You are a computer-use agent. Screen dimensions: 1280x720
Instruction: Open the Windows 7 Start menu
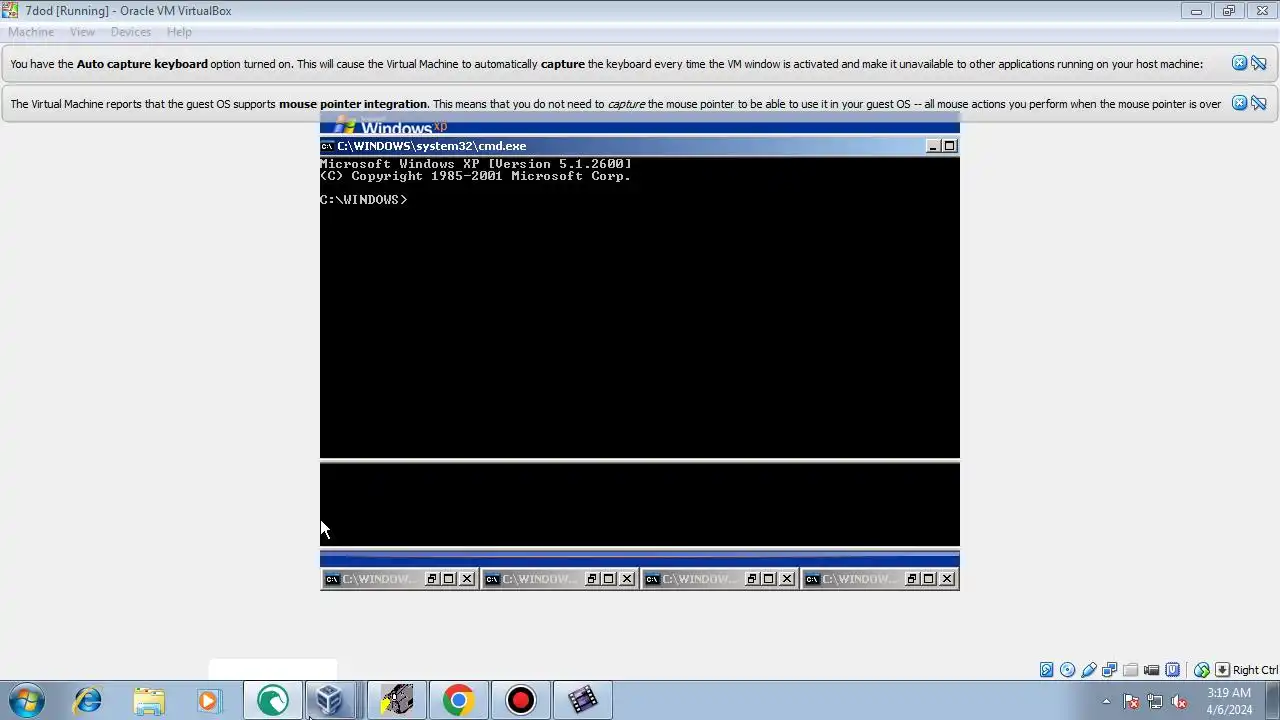point(27,700)
